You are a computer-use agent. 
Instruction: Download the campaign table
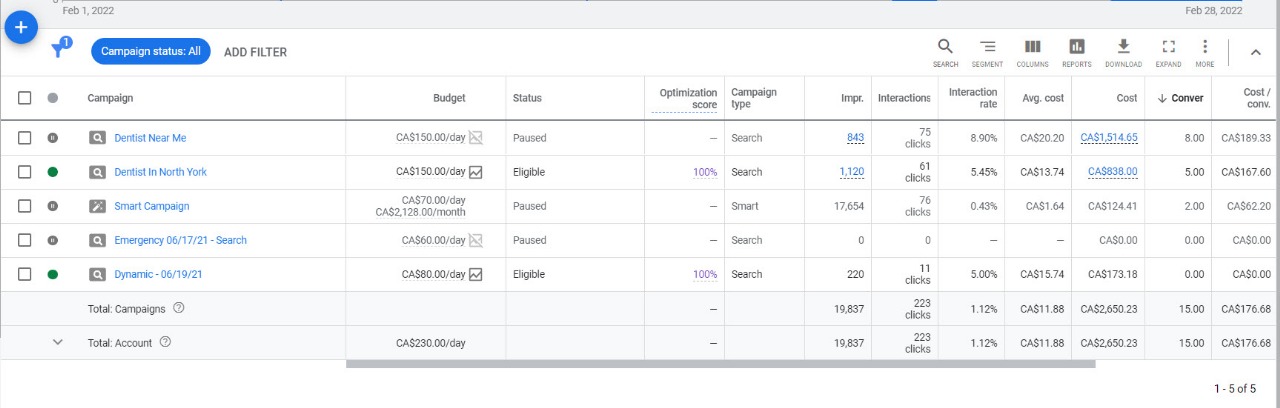pyautogui.click(x=1123, y=52)
